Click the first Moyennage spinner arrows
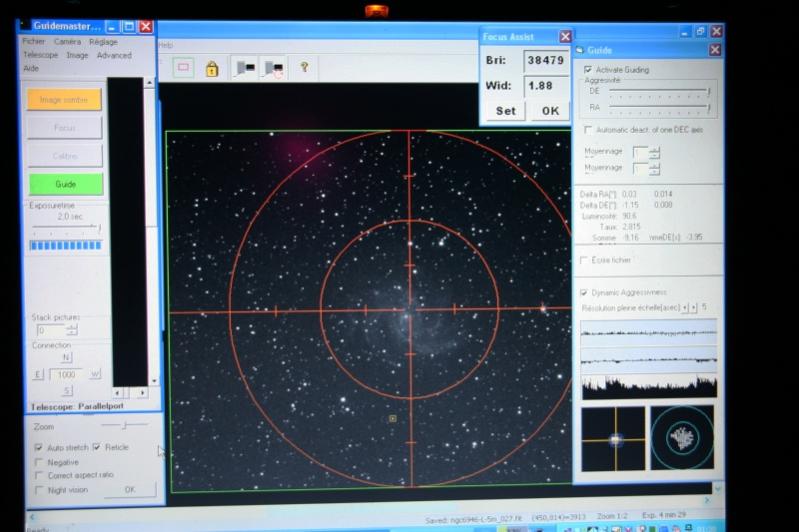799x532 pixels. tap(655, 152)
